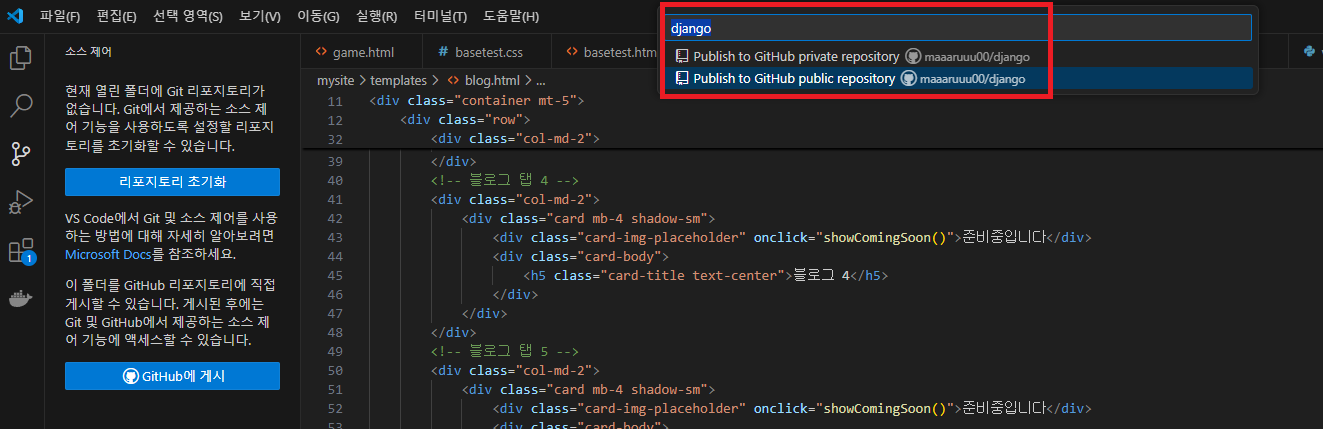
Task: Click HTML icon next to blog.html breadcrumb
Action: pos(454,80)
